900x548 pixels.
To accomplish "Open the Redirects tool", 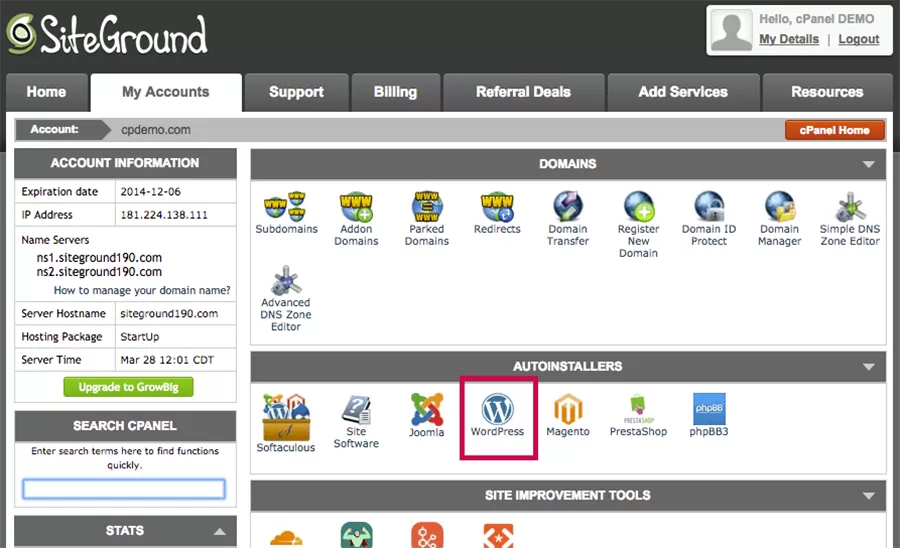I will click(x=497, y=213).
